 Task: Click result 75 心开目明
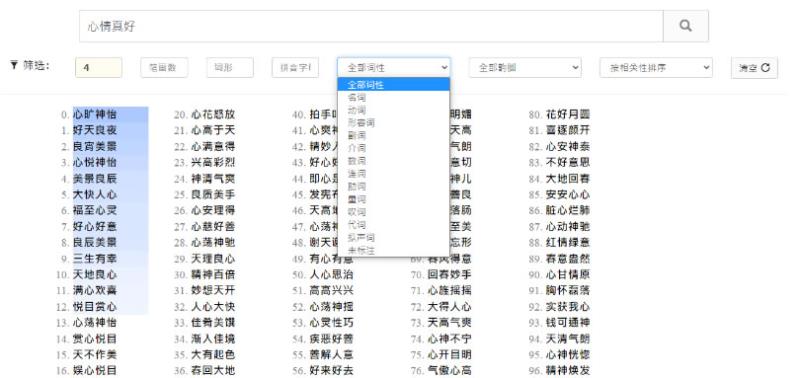point(449,355)
